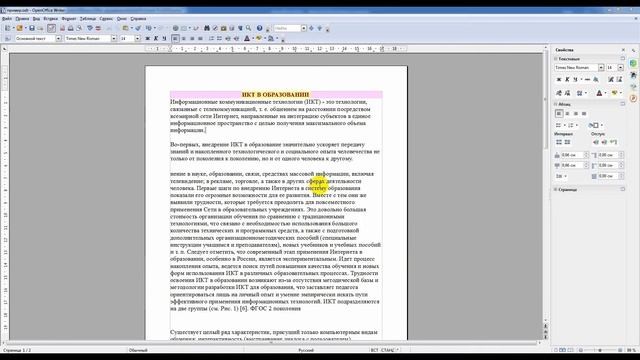Click the Export as PDF icon
Viewport: 640px width, 360px height.
pos(62,28)
